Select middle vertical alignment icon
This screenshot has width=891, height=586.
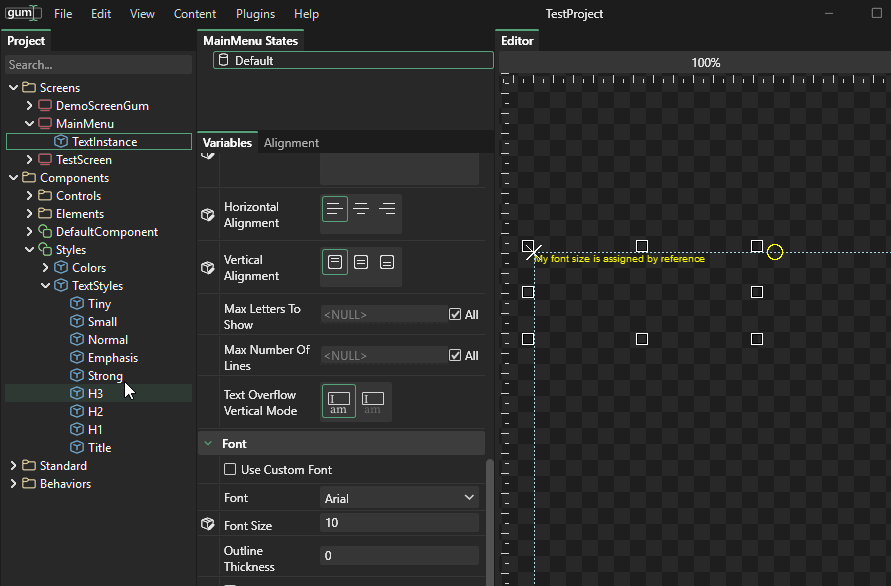[361, 262]
